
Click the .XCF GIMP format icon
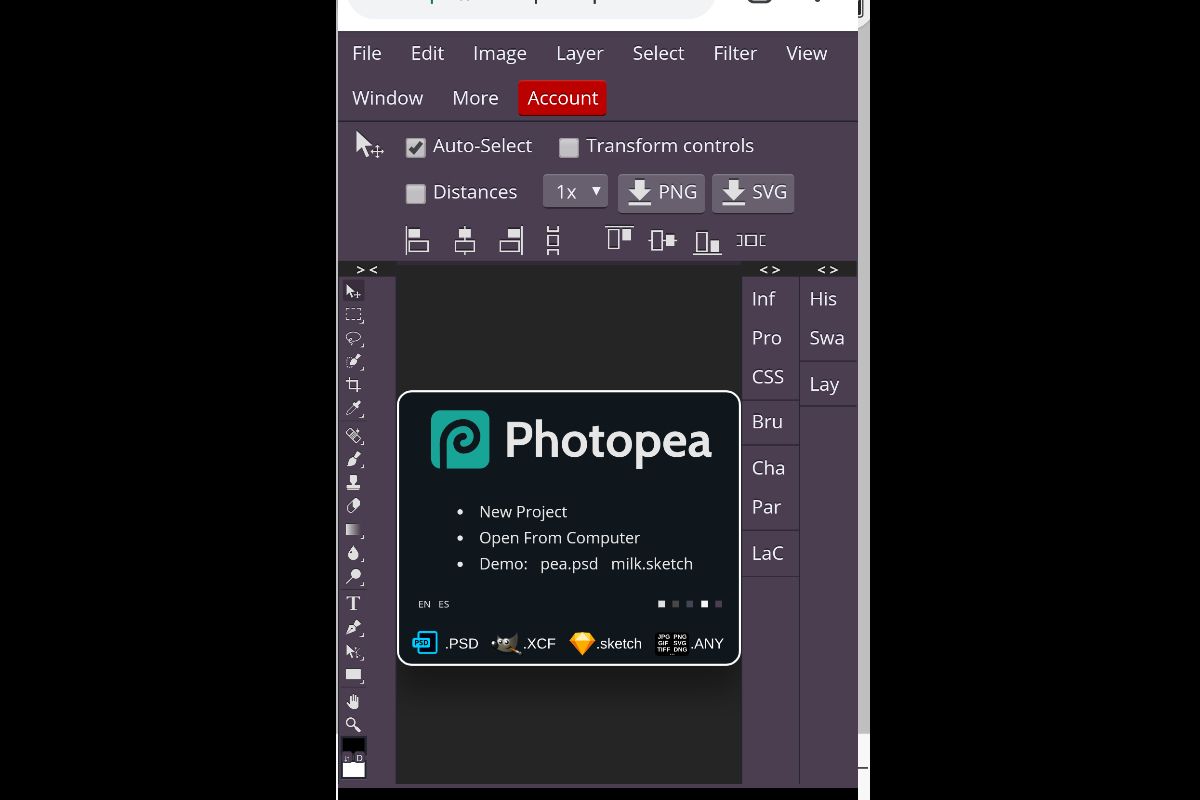click(506, 643)
